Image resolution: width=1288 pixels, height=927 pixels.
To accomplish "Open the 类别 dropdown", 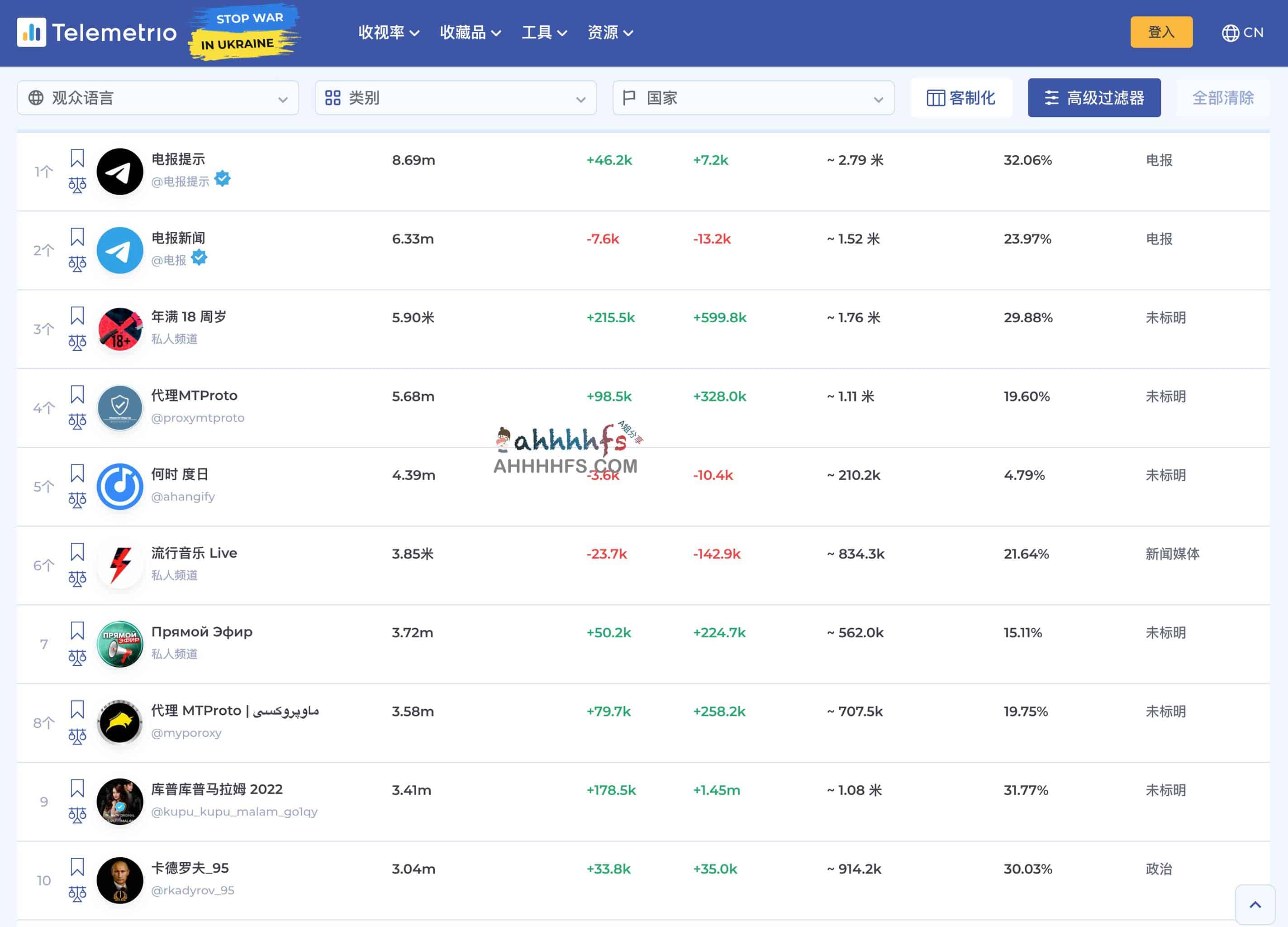I will pos(456,98).
